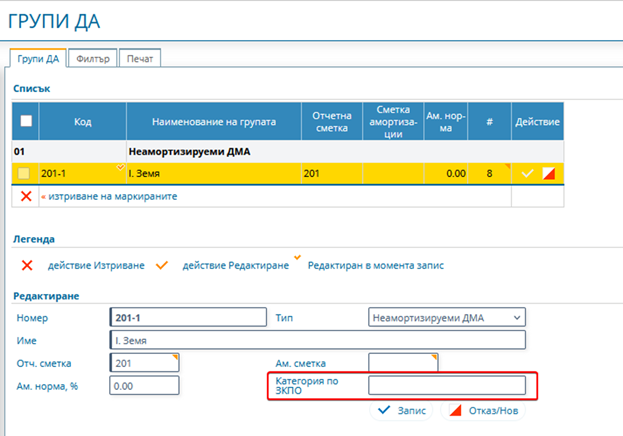Click the legend text действие Редактиране

[236, 265]
